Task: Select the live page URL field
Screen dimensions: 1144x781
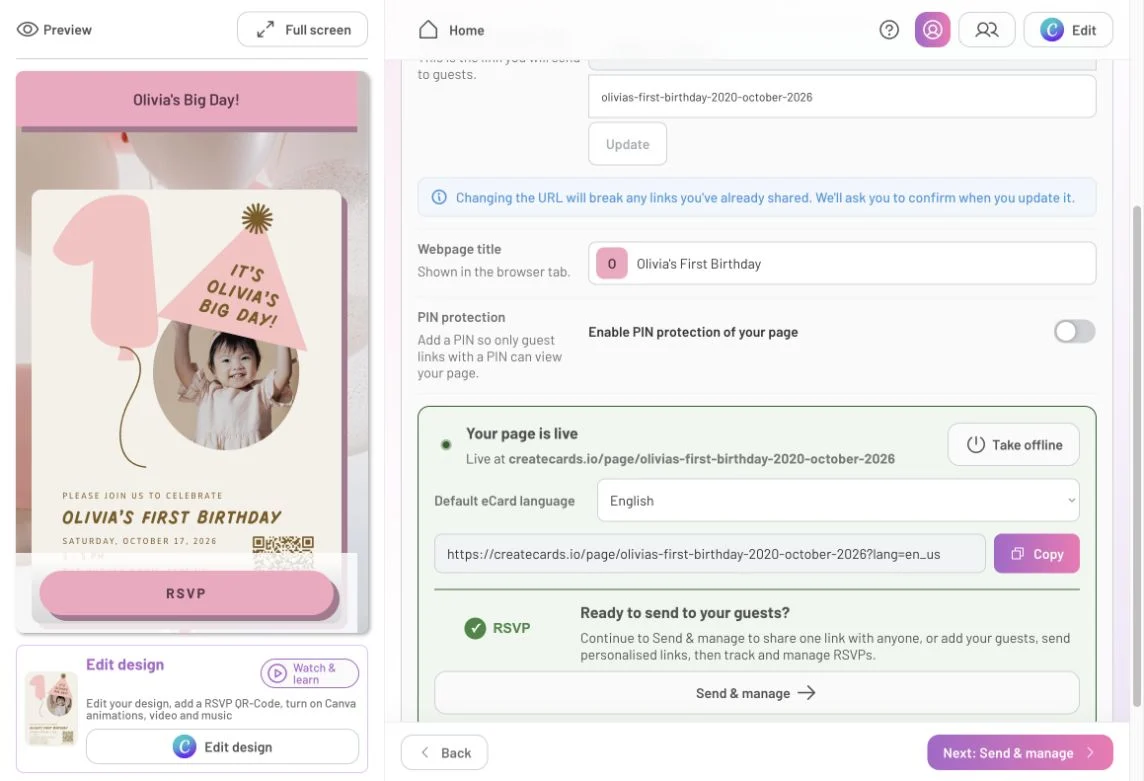Action: (709, 554)
